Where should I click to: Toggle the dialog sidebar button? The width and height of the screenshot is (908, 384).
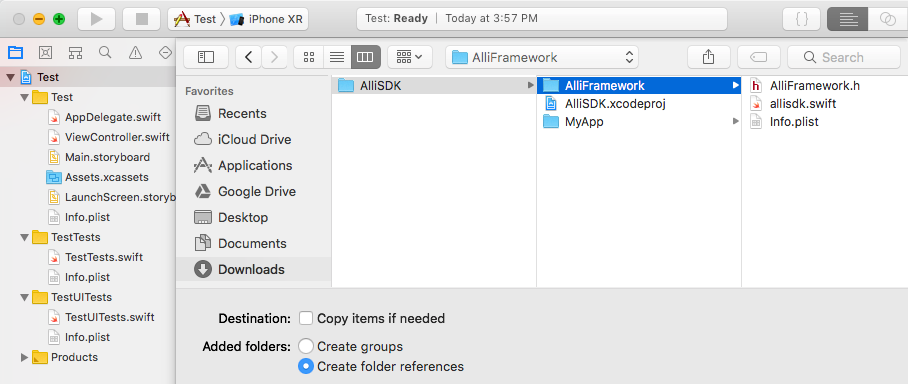click(x=206, y=57)
